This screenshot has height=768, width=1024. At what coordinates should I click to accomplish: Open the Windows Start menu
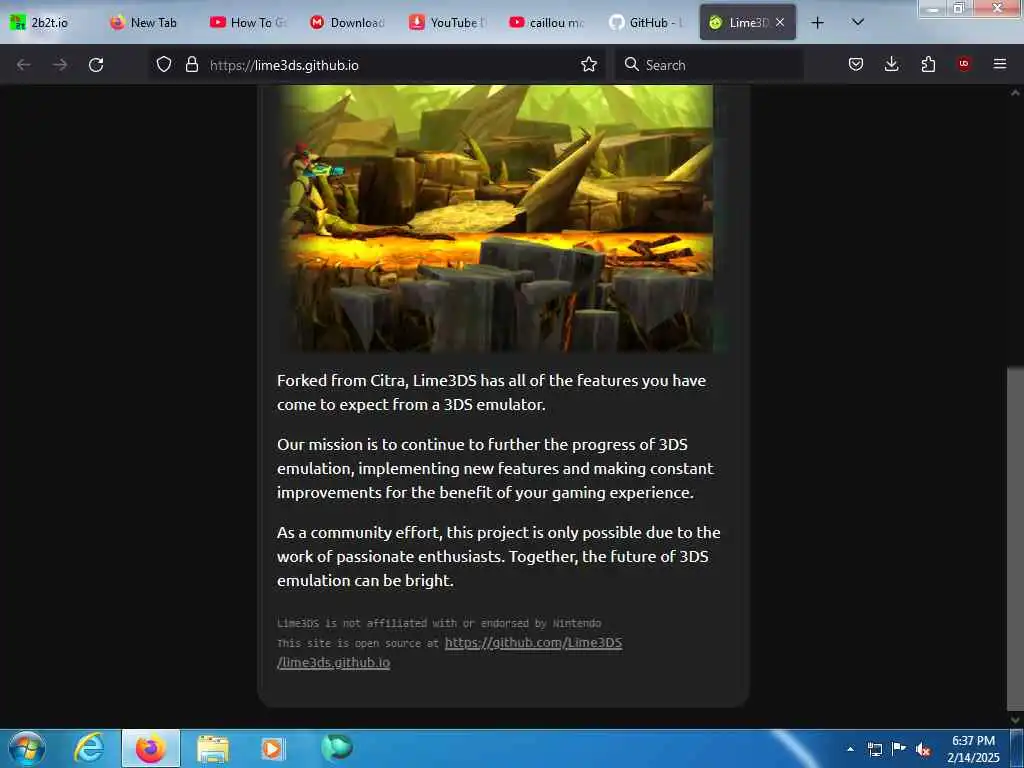coord(27,748)
